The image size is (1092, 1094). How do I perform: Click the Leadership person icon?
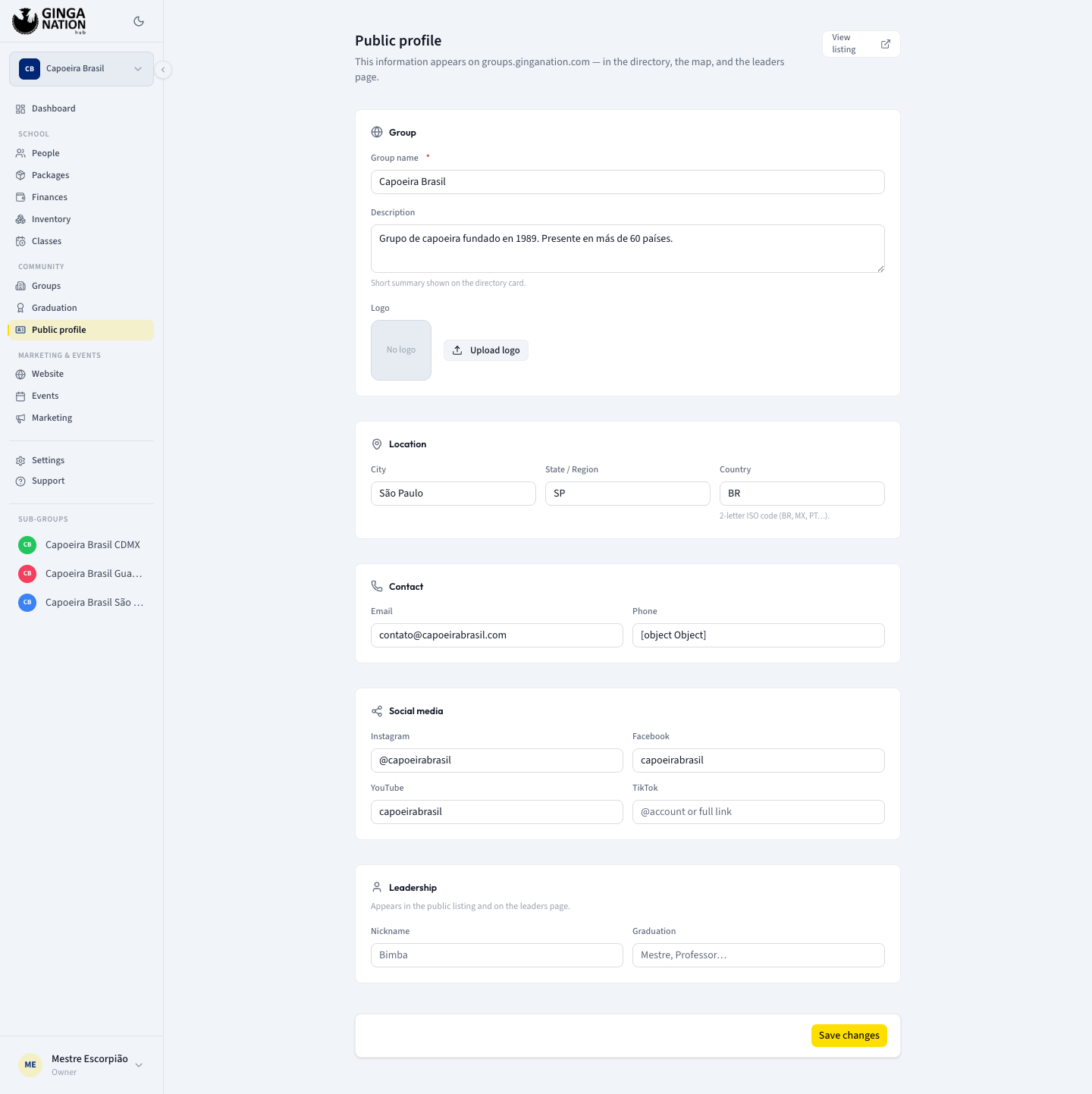pyautogui.click(x=377, y=887)
